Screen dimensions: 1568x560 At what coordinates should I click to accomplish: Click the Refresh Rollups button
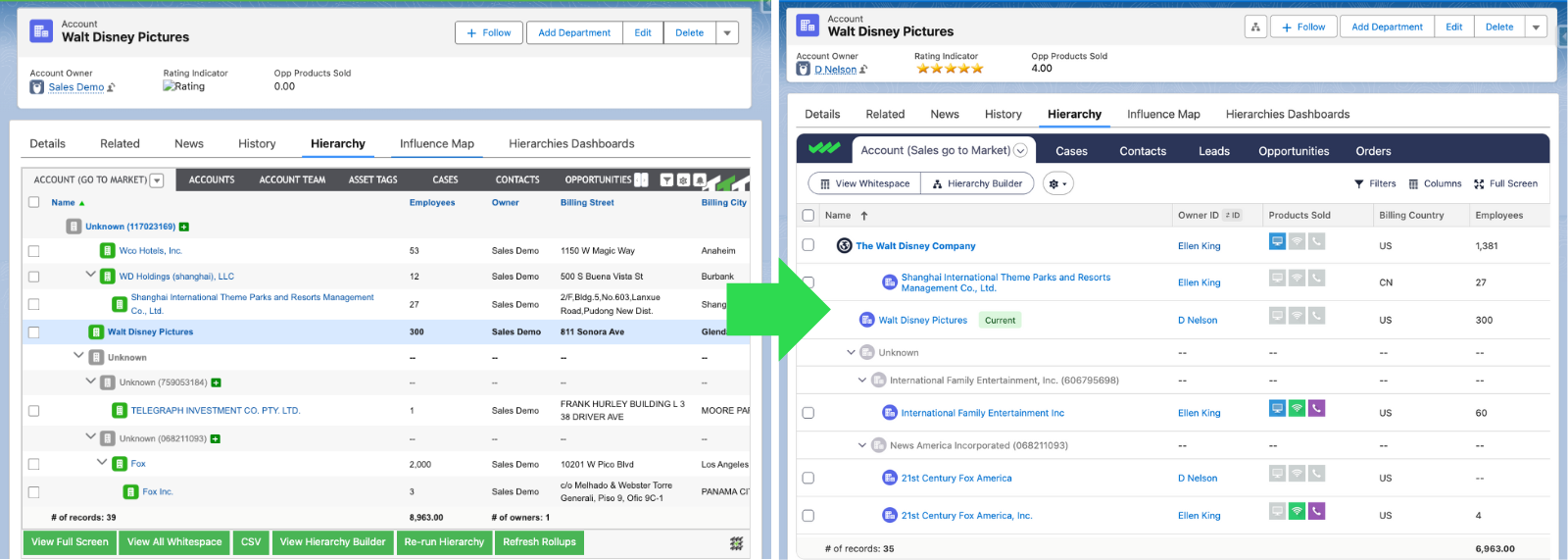click(540, 542)
